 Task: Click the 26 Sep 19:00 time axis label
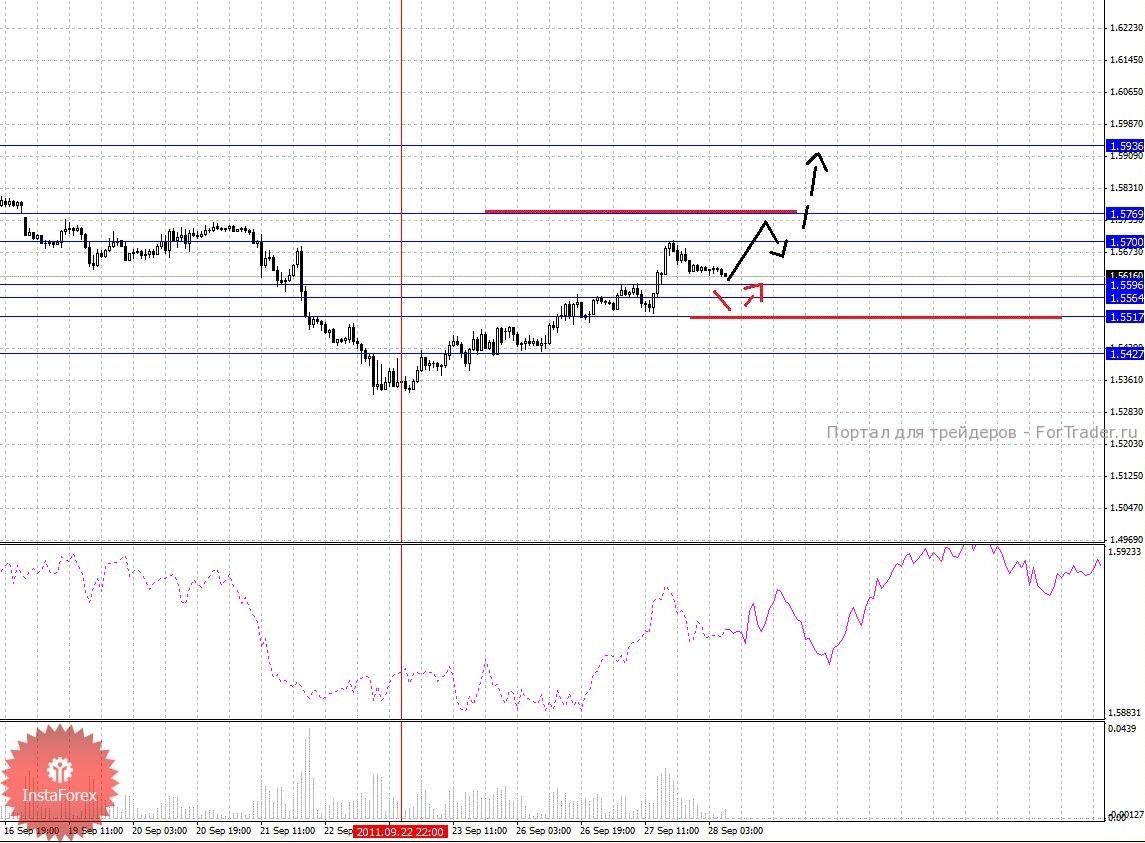[608, 831]
